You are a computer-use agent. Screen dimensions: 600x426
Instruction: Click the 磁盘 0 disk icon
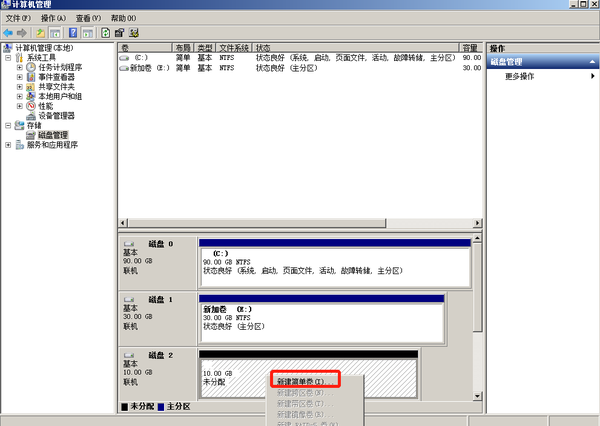pos(129,244)
